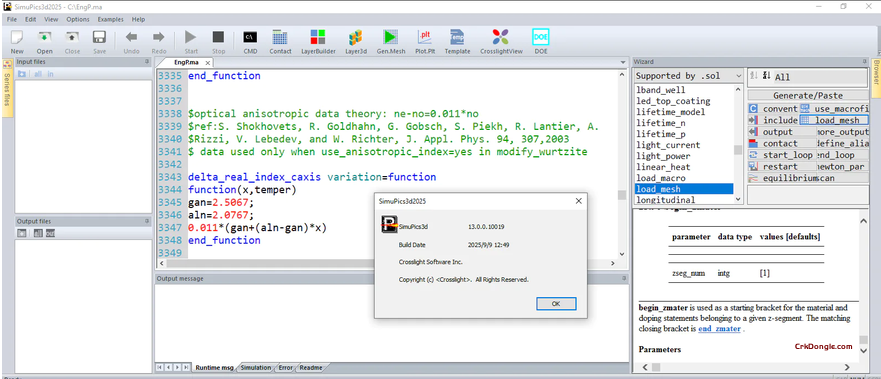The image size is (881, 379).
Task: Click the wizard list scroll down arrow
Action: point(738,199)
